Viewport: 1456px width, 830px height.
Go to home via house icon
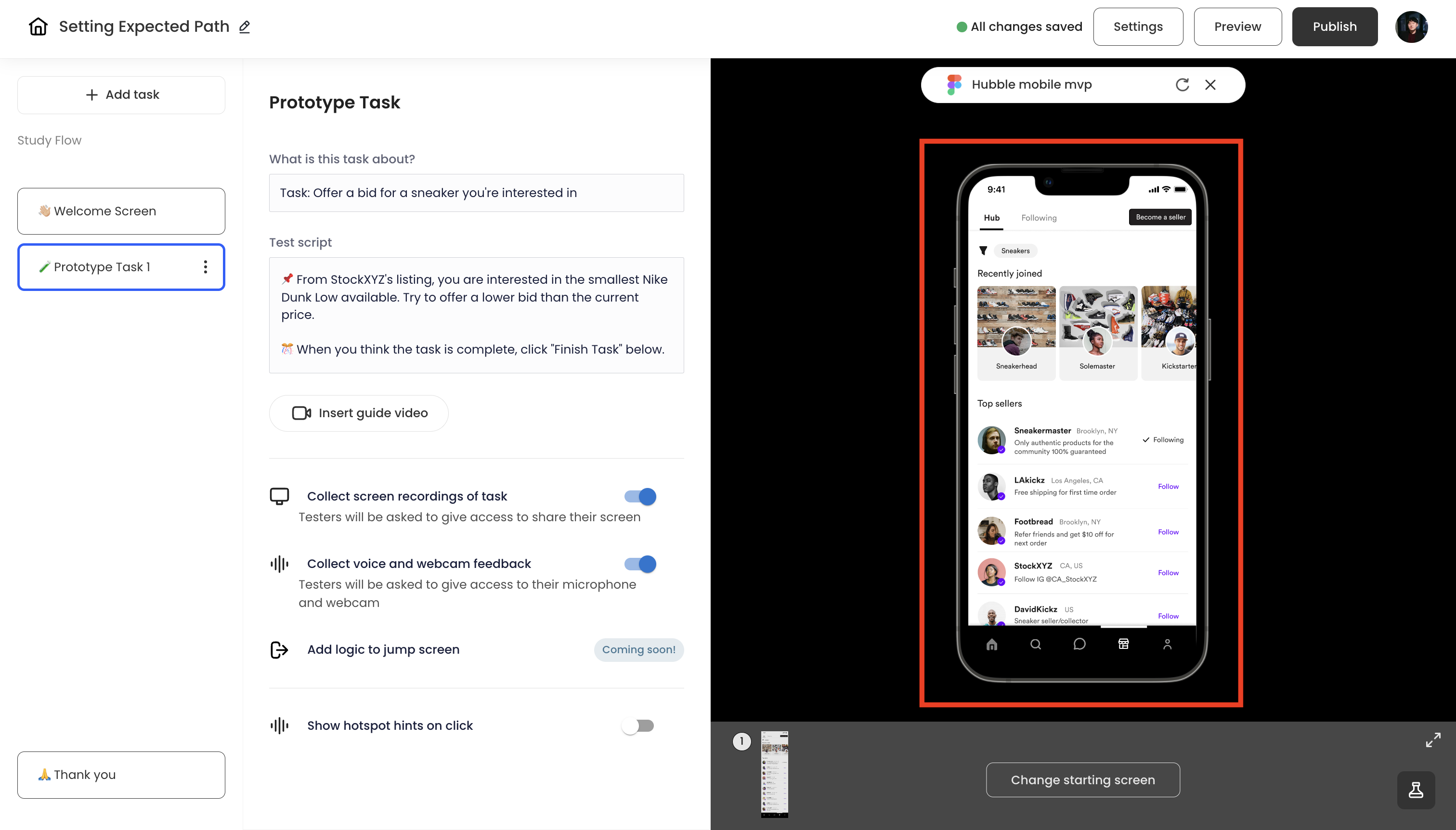pyautogui.click(x=38, y=27)
